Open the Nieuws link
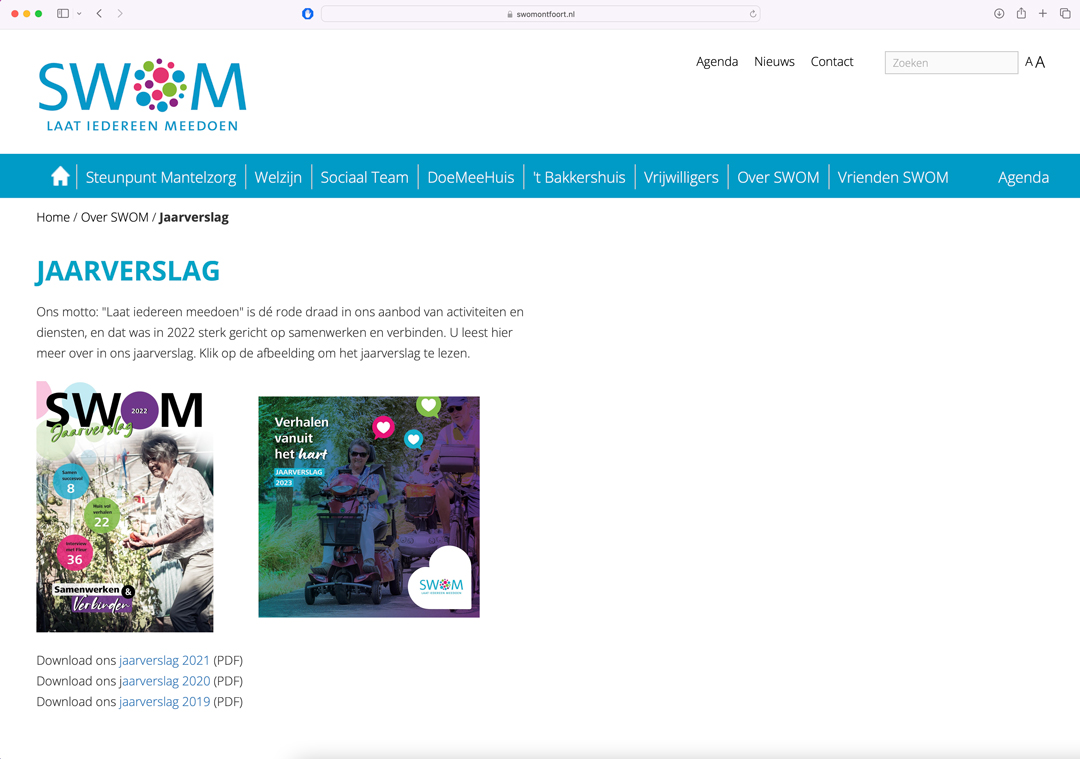This screenshot has width=1080, height=759. [x=774, y=62]
